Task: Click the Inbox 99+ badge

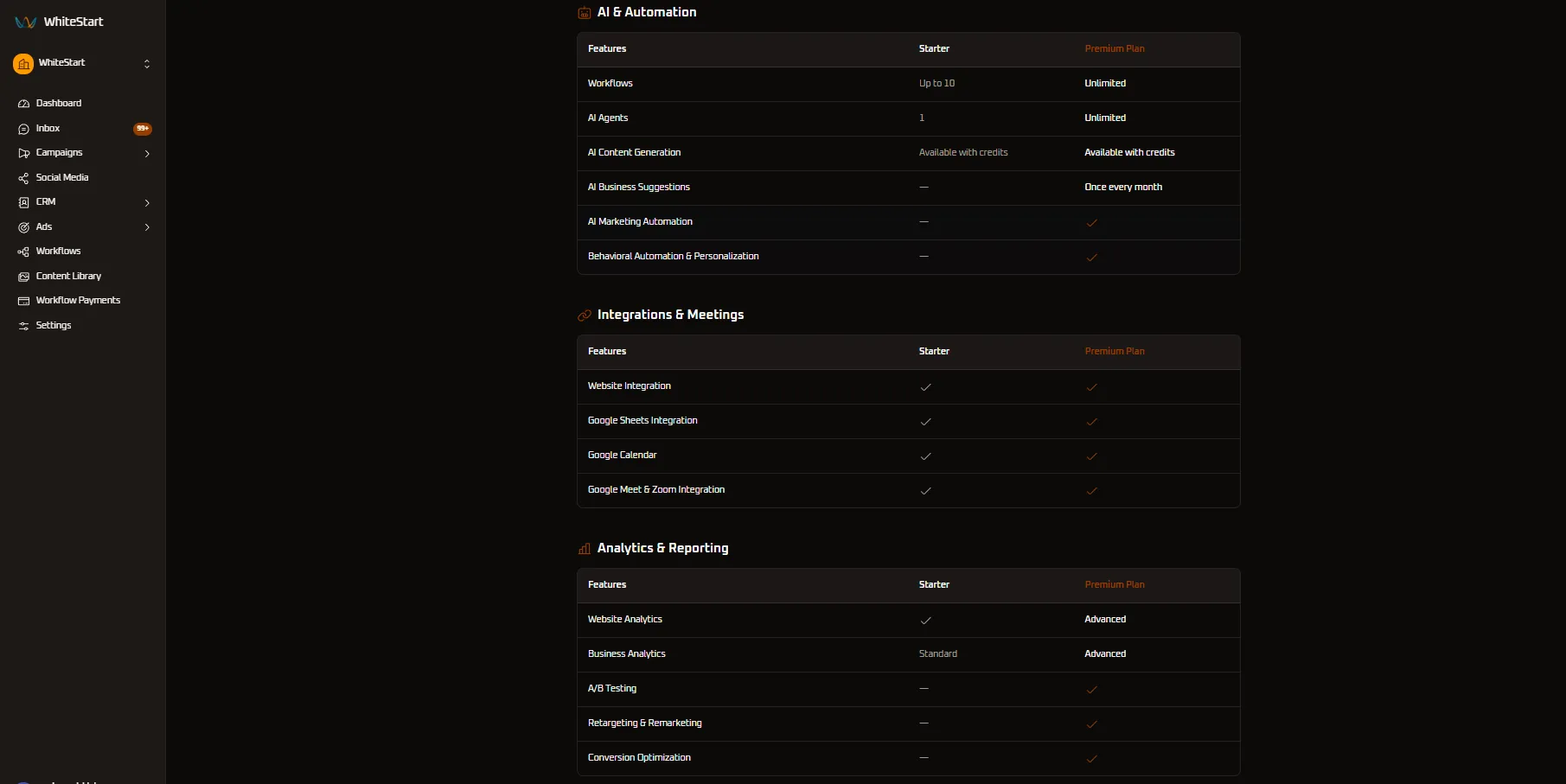Action: coord(143,129)
